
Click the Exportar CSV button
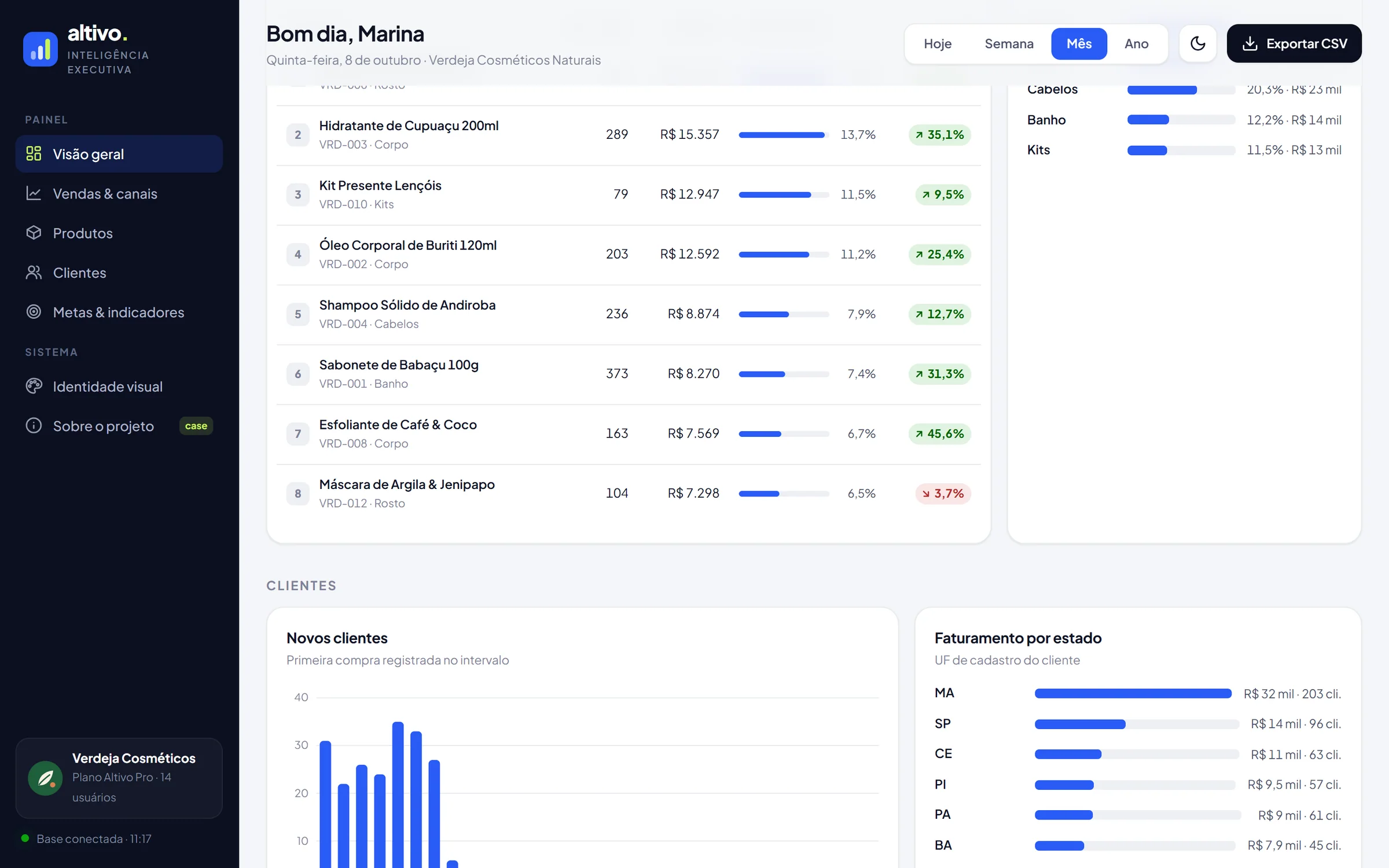(1294, 43)
